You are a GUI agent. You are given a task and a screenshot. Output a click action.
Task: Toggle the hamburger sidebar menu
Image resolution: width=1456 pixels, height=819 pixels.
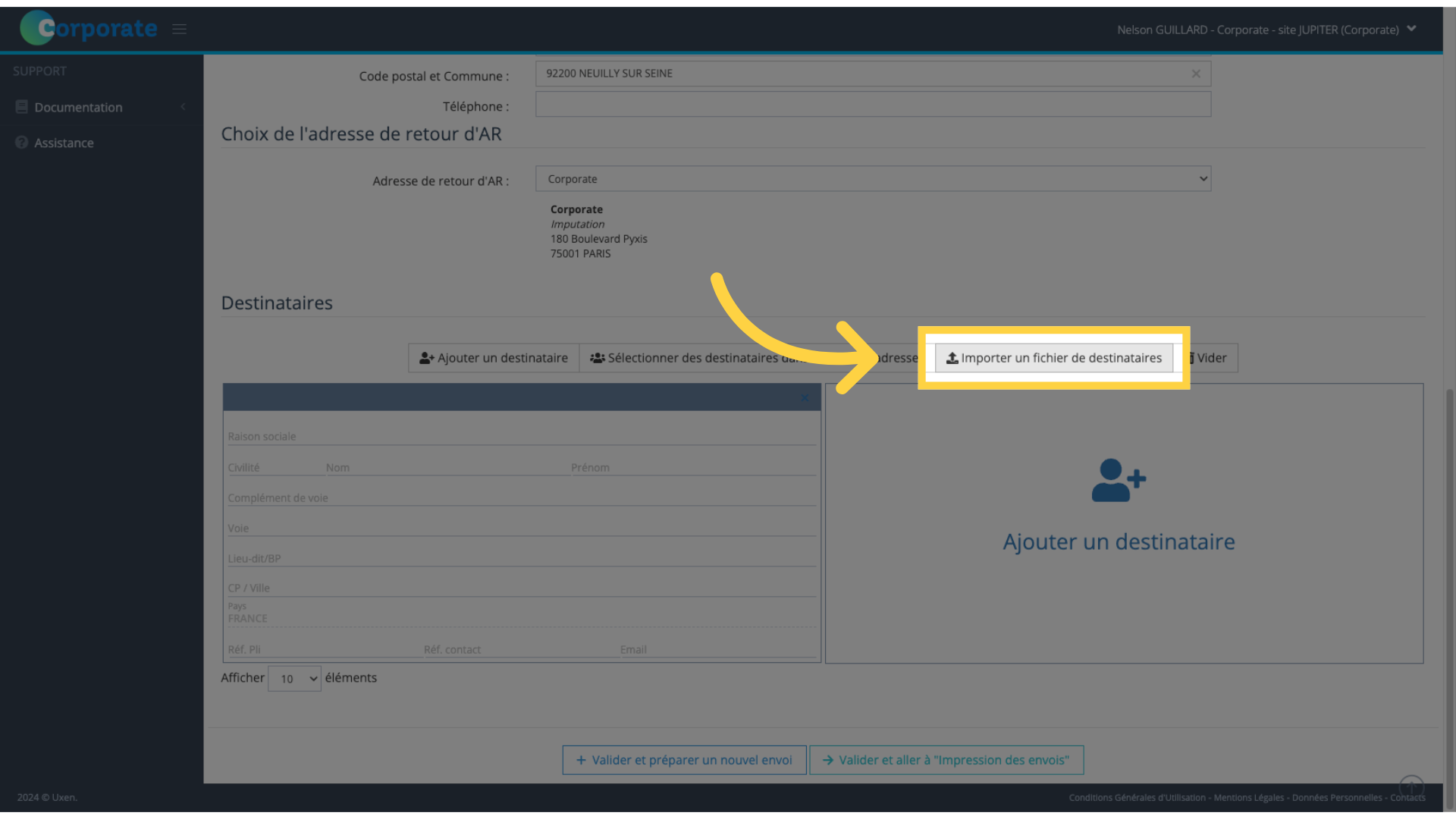[x=179, y=29]
